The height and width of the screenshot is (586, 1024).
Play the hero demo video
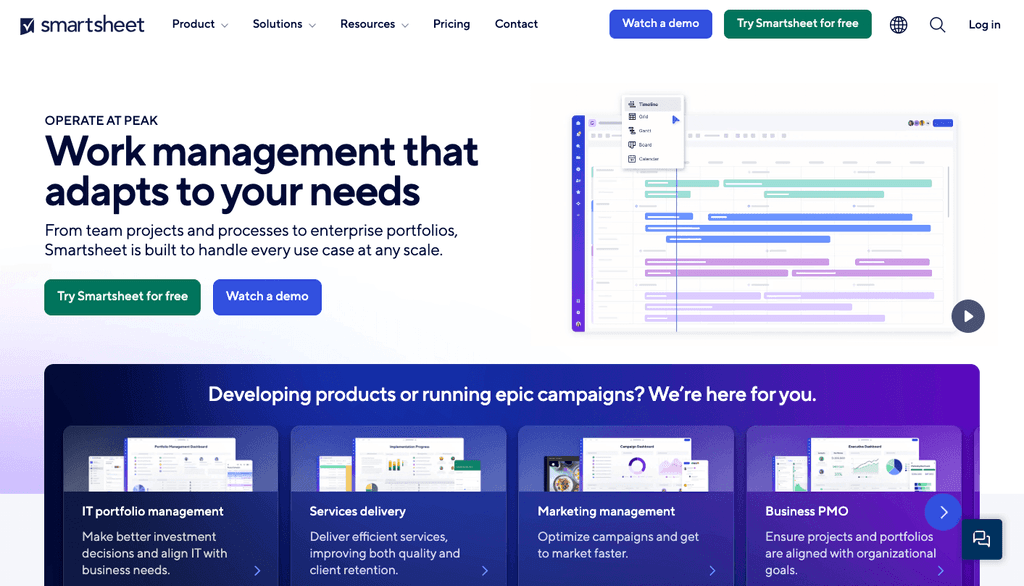[967, 316]
